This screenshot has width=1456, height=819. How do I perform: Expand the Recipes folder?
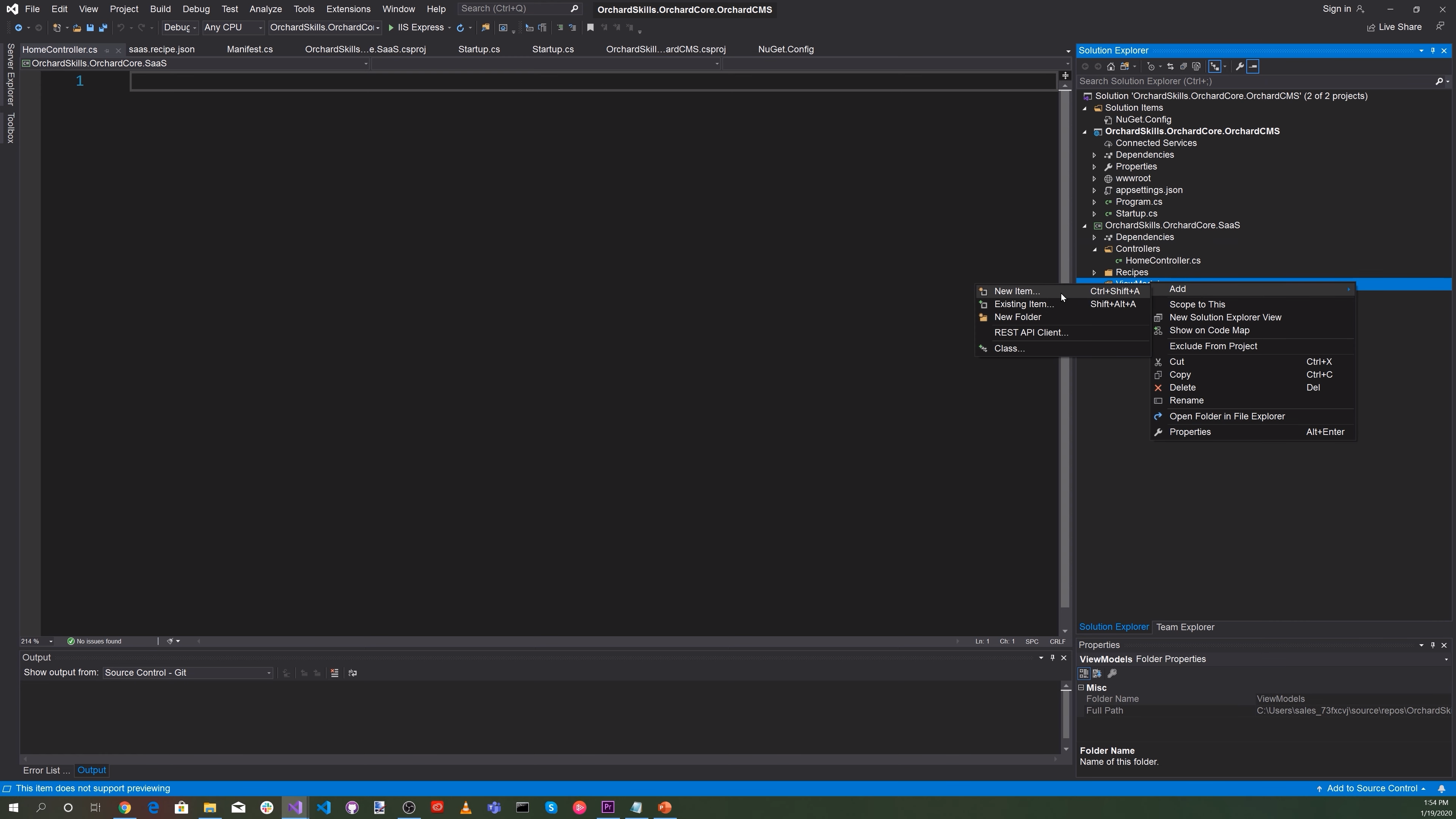click(x=1095, y=273)
